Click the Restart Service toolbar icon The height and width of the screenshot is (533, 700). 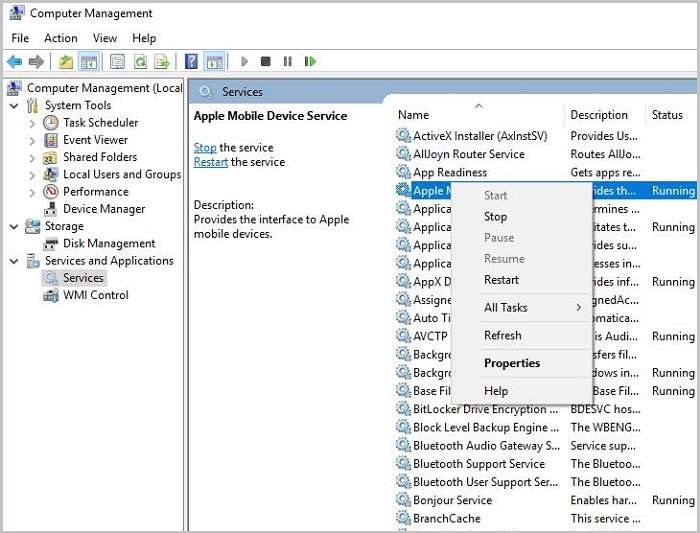pyautogui.click(x=310, y=62)
